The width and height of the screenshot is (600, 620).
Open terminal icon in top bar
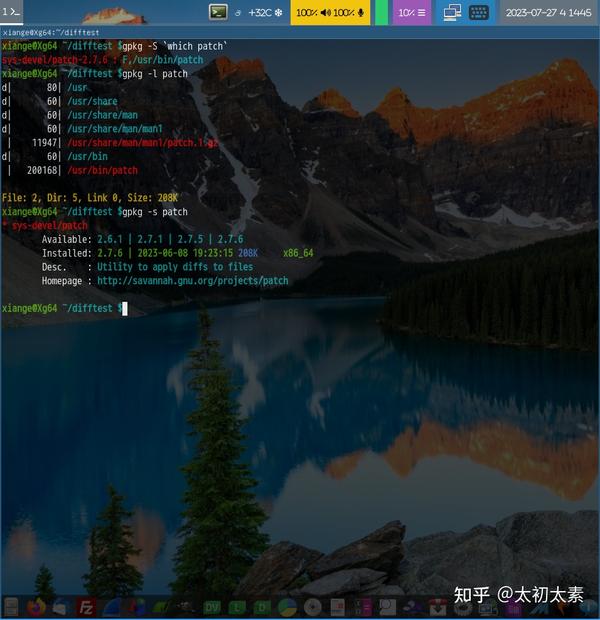point(218,12)
